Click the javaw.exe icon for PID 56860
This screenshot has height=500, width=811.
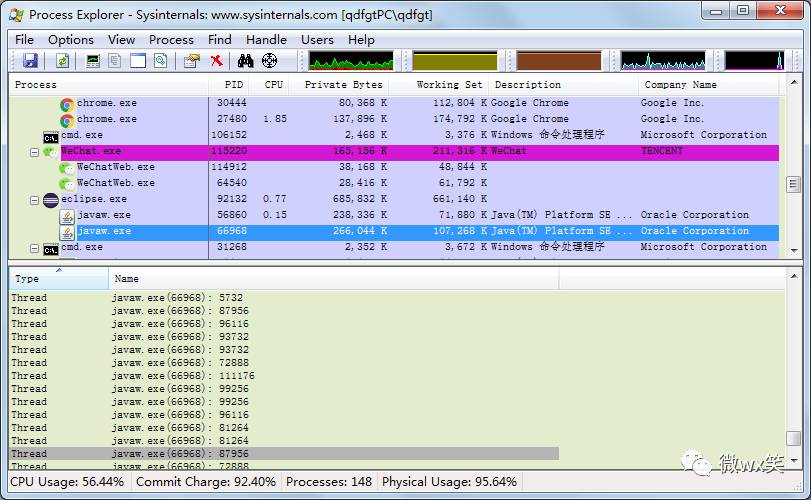pos(67,217)
